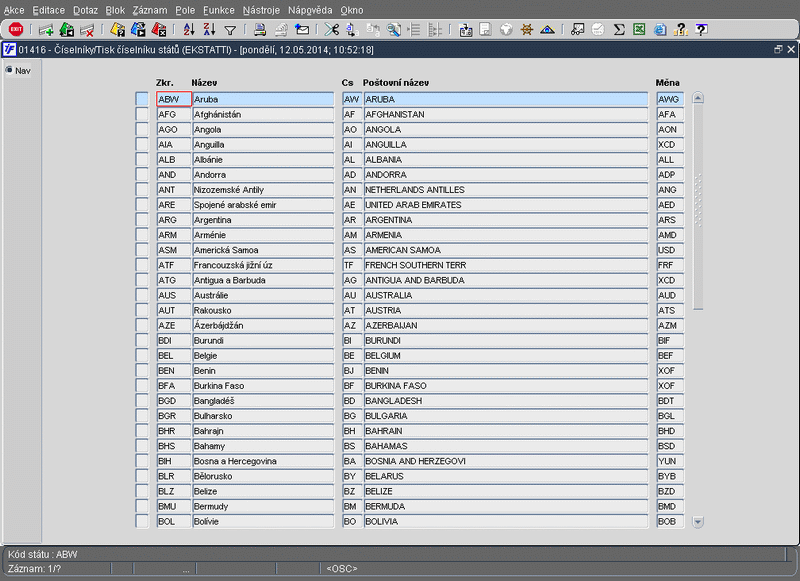Click the NETHERLANDS ANTILLES postal name field
Viewport: 800px width, 581px height.
[506, 190]
